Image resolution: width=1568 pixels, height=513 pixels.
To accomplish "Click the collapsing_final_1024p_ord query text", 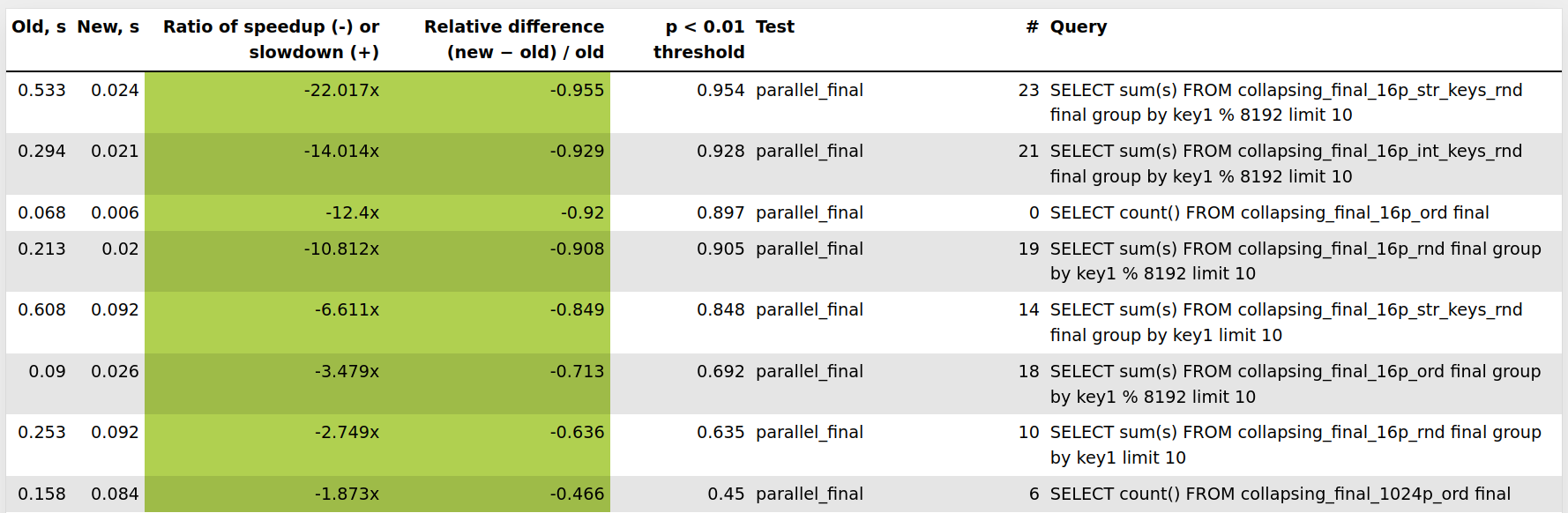I will coord(1280,494).
